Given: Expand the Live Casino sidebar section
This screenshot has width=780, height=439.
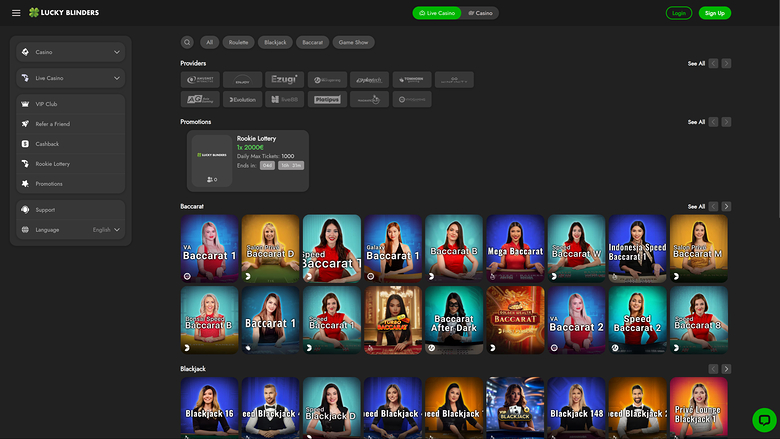Looking at the screenshot, I should [70, 78].
